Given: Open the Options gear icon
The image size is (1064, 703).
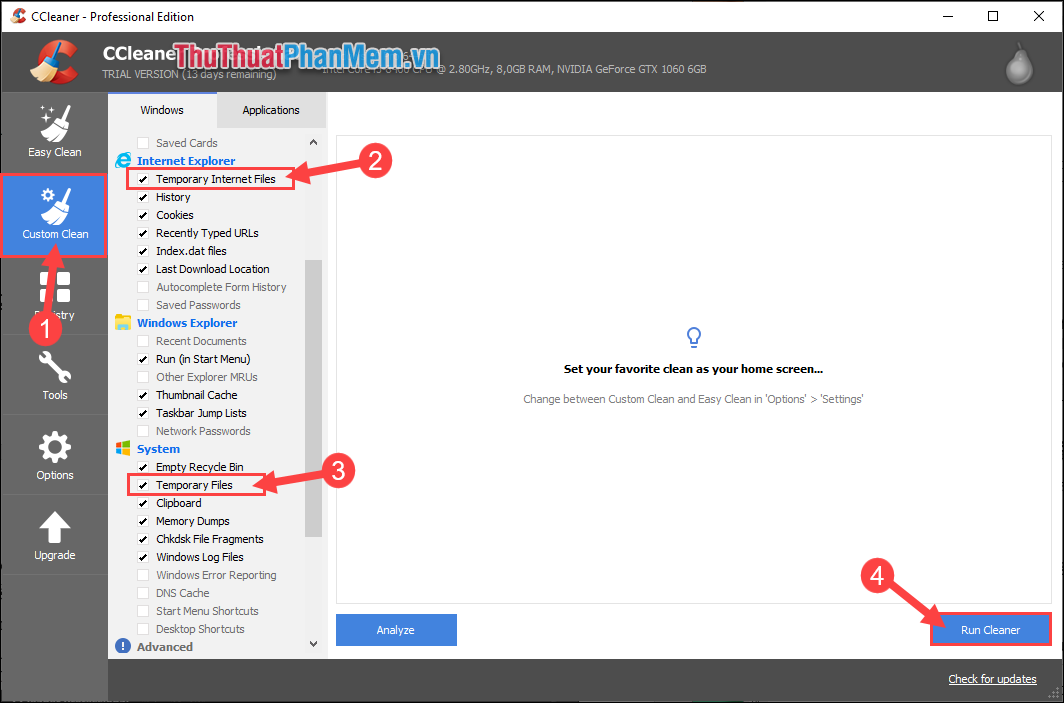Looking at the screenshot, I should click(54, 453).
